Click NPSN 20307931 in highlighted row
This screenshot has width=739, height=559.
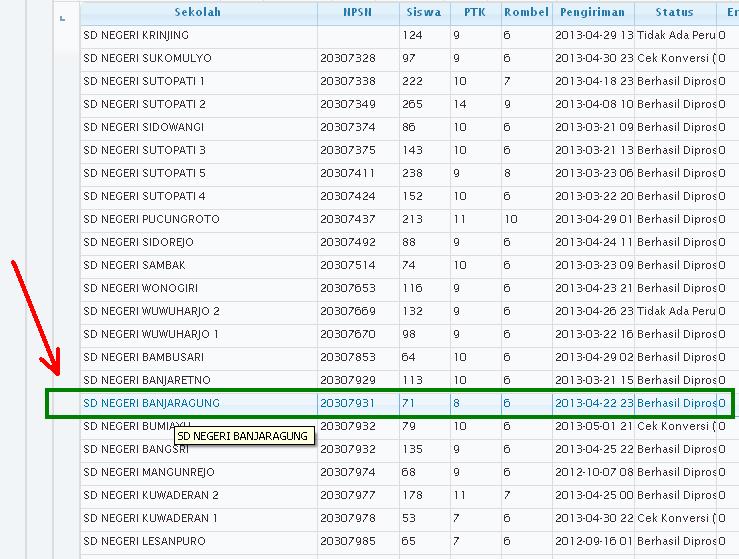coord(348,404)
